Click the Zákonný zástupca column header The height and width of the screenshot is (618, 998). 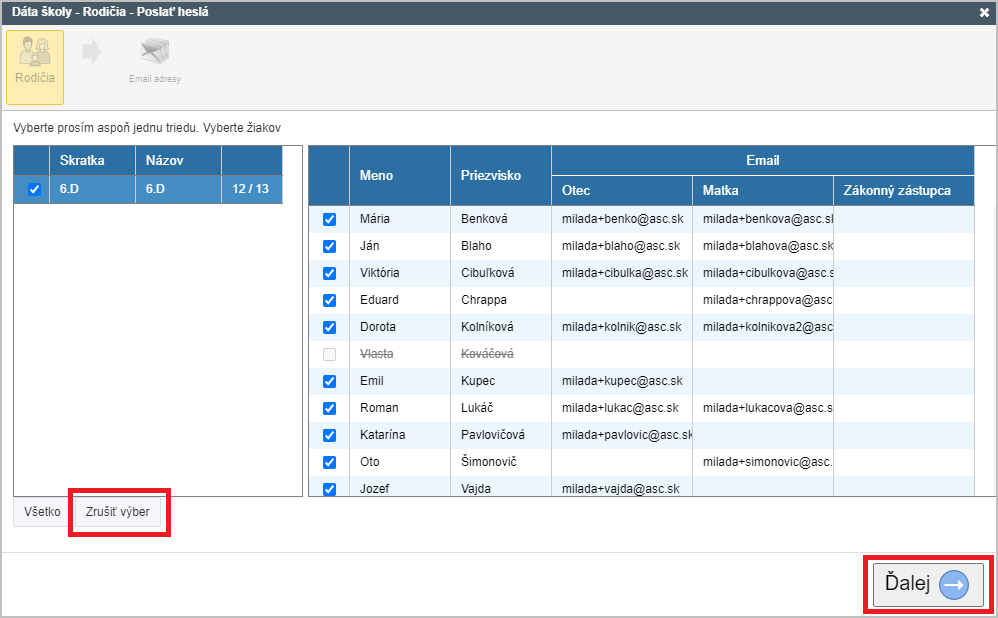click(x=904, y=190)
